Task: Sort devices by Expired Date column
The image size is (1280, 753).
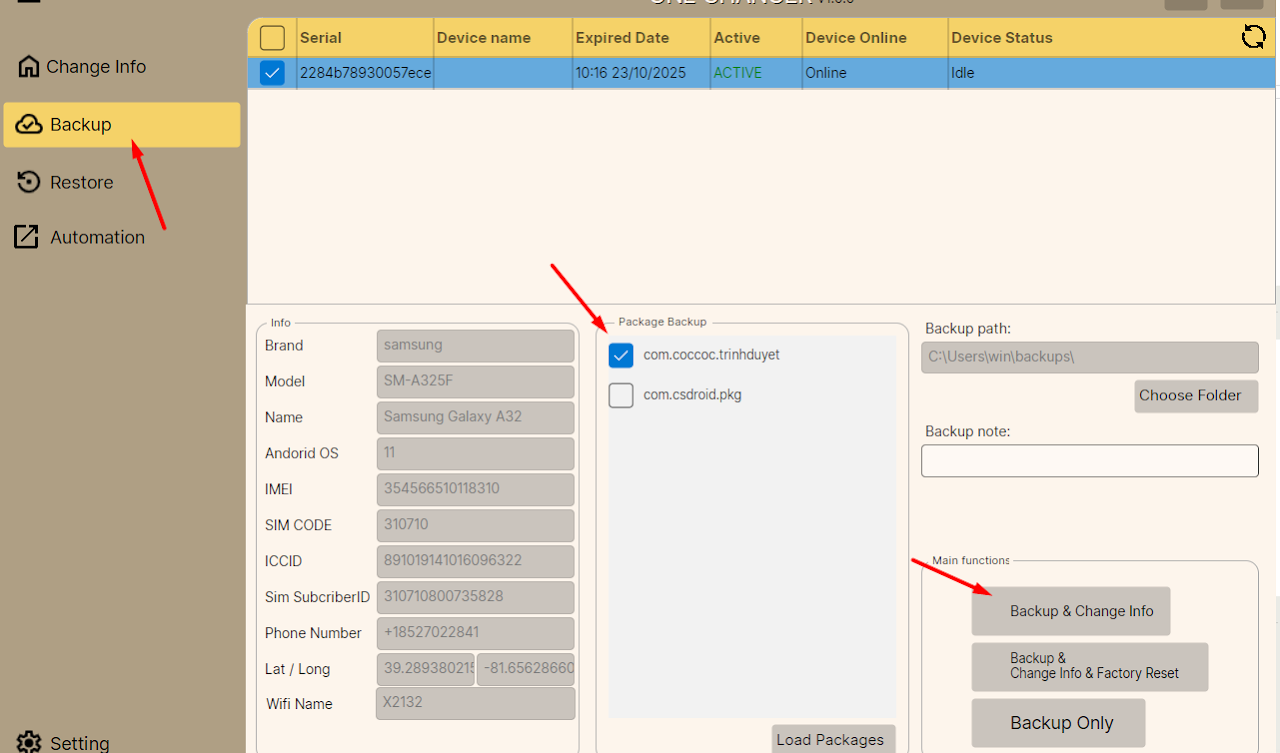Action: click(622, 38)
